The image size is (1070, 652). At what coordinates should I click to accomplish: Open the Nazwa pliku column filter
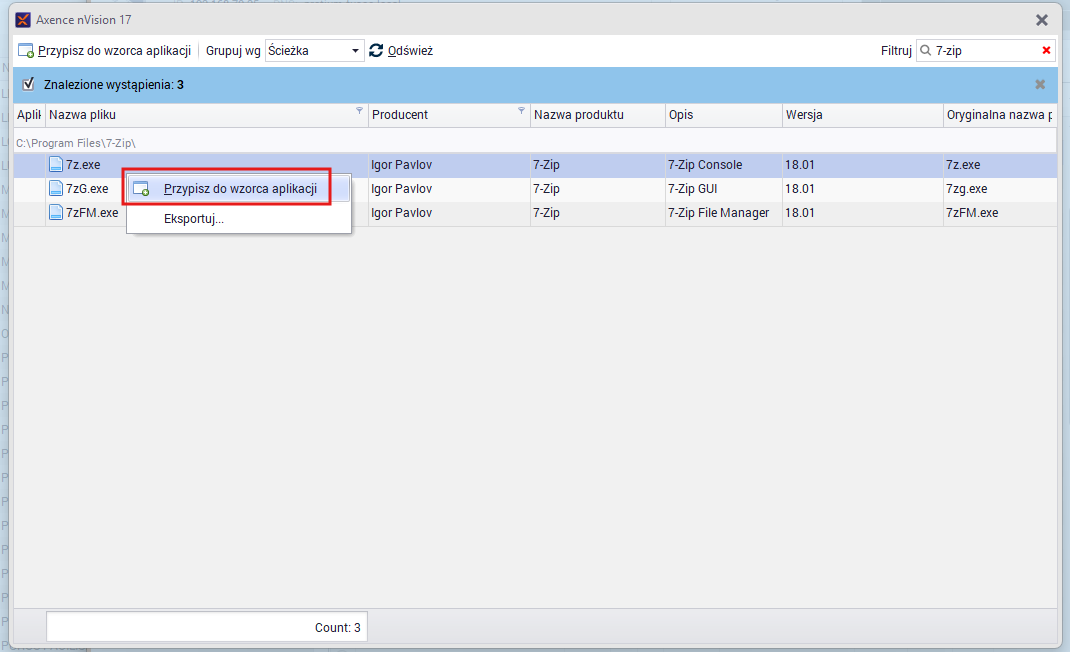pyautogui.click(x=360, y=112)
